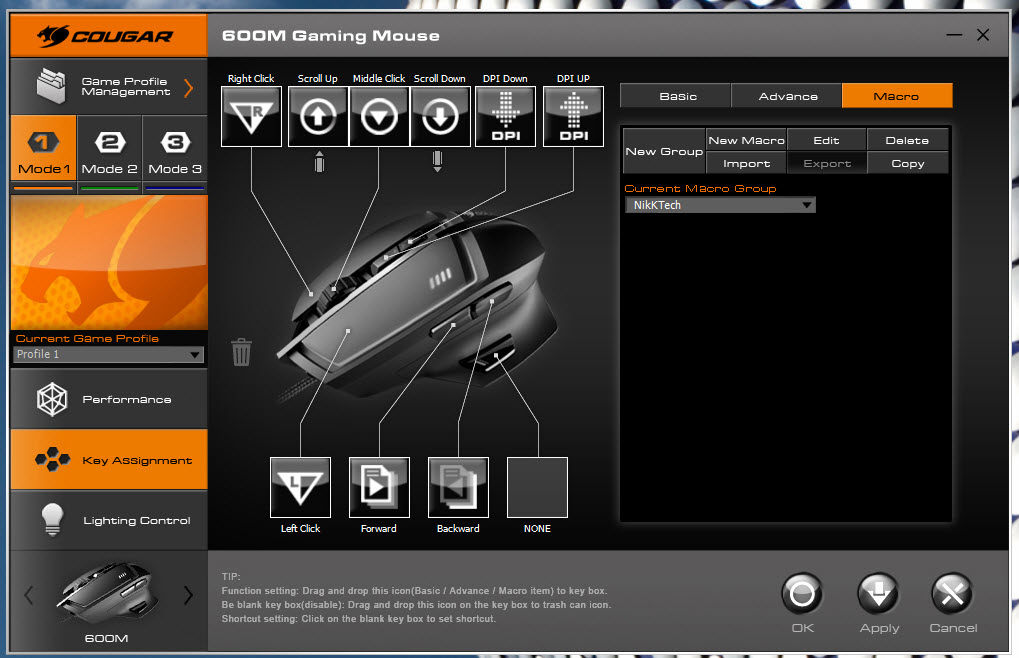1019x658 pixels.
Task: Switch to the Macro tab
Action: click(897, 95)
